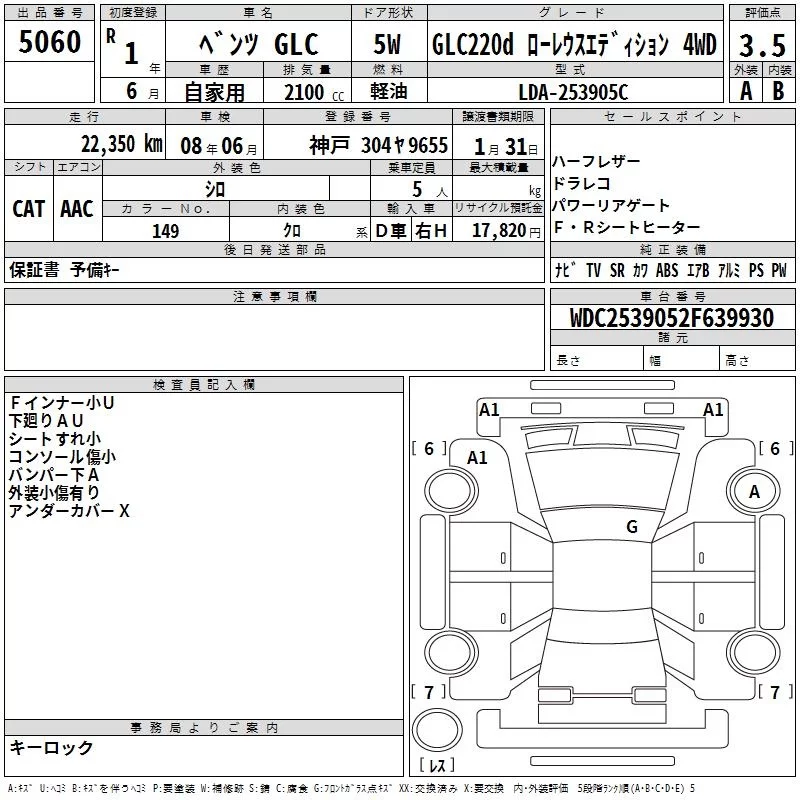This screenshot has width=800, height=800.
Task: Click the circled A wheel damage mark
Action: (x=754, y=492)
